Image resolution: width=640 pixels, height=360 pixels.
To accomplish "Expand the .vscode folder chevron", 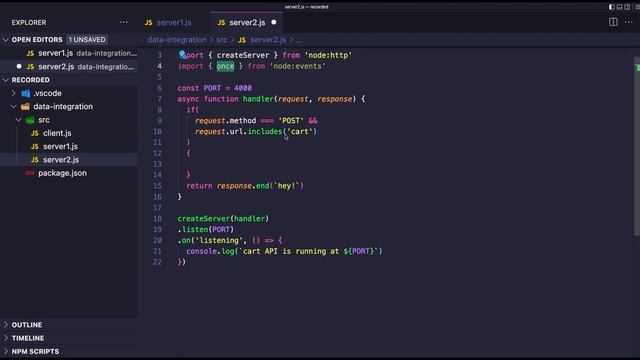I will (x=13, y=93).
